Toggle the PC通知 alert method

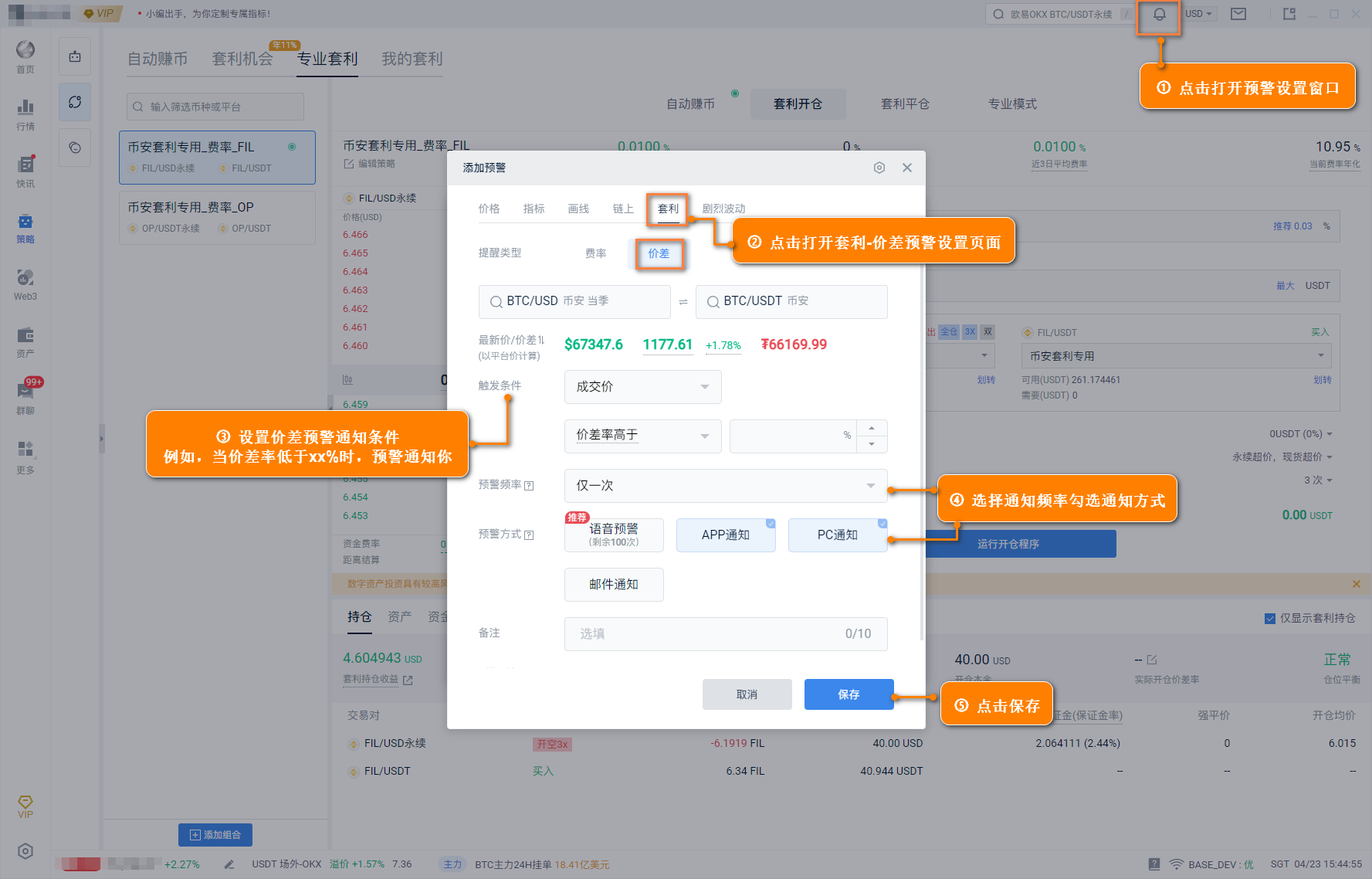click(838, 535)
